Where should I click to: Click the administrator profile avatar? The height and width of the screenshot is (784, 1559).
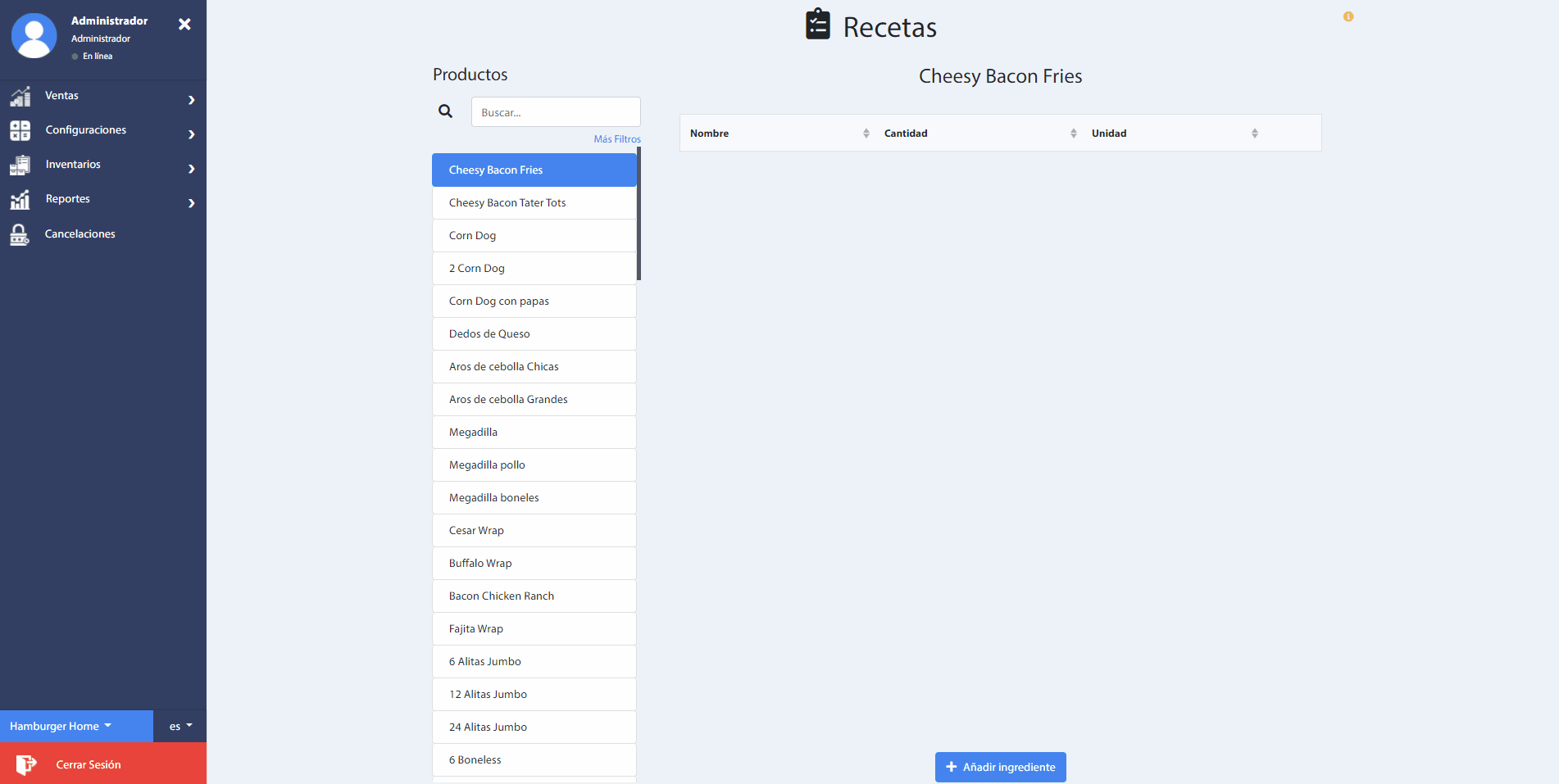34,36
